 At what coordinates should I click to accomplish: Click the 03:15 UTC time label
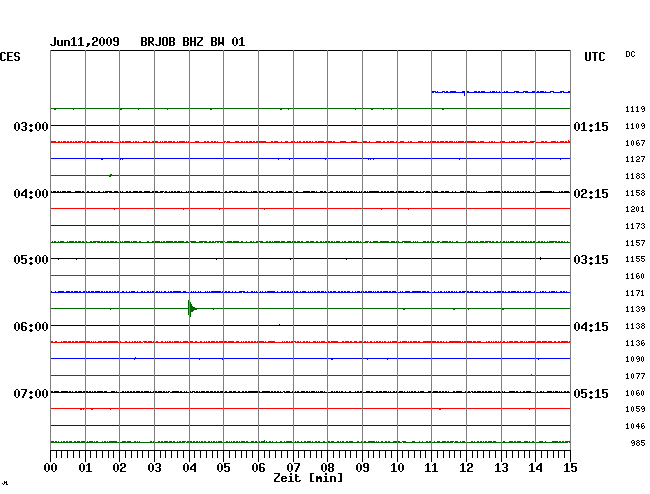[x=591, y=260]
